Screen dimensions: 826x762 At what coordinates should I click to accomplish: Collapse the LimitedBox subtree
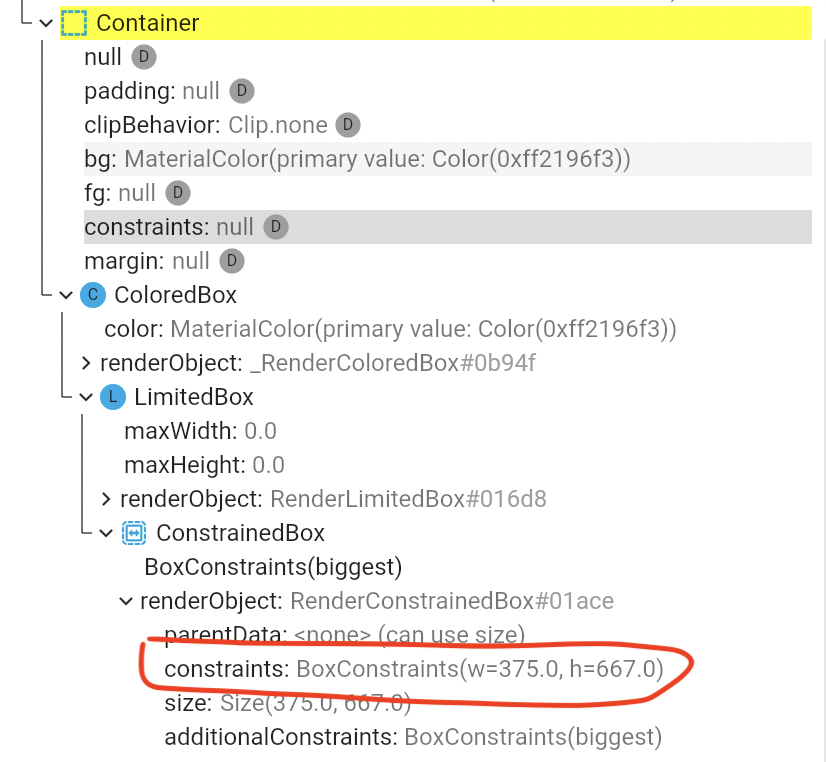tap(86, 397)
